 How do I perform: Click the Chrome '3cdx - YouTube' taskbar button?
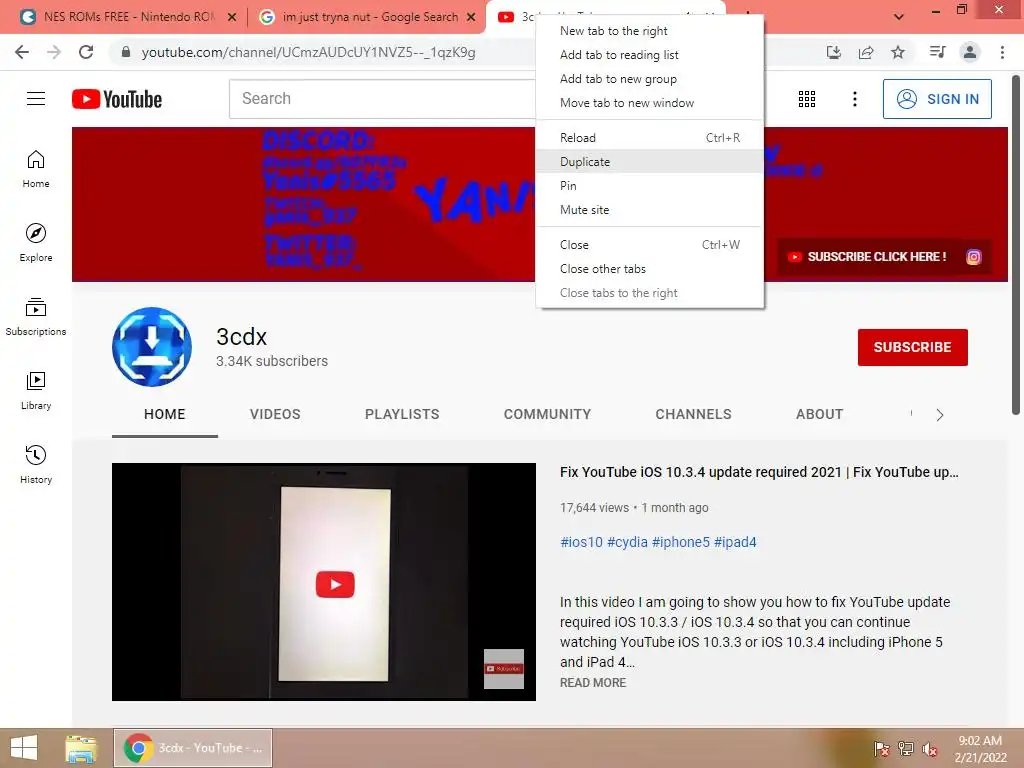pos(193,748)
